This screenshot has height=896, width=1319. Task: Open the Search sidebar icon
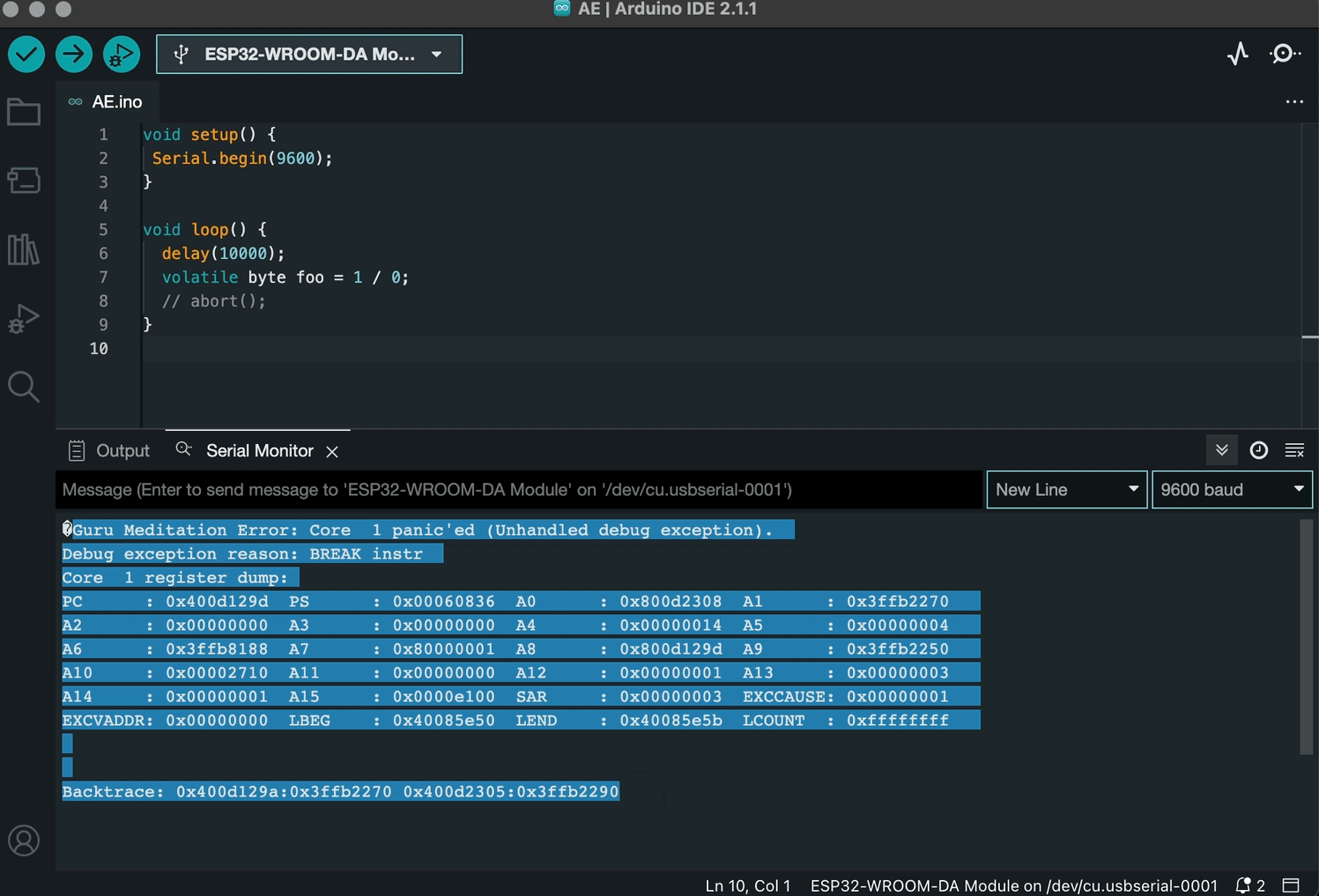(24, 387)
